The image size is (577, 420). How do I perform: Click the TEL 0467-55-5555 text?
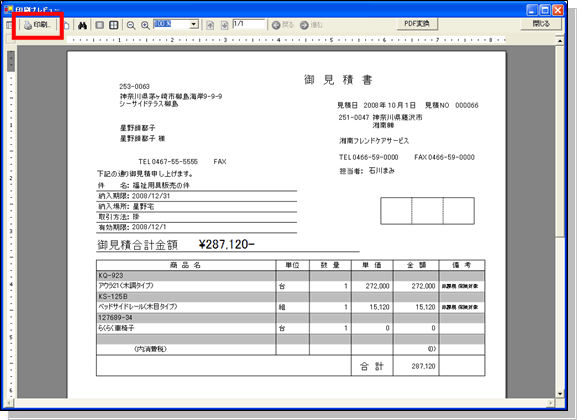click(168, 162)
